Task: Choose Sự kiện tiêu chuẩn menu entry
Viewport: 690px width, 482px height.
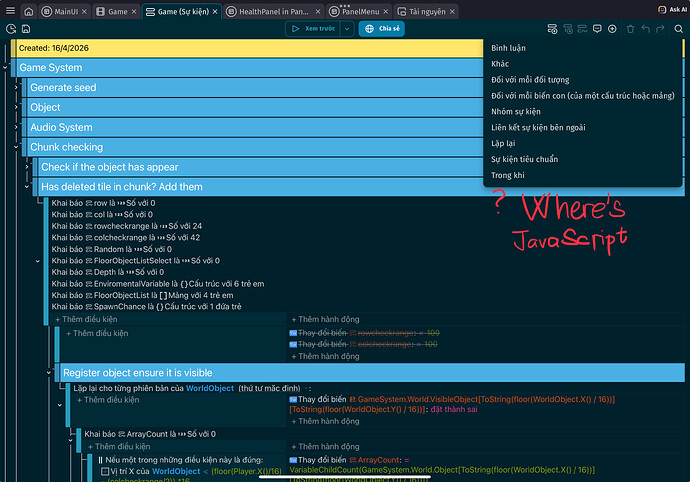Action: click(x=525, y=159)
